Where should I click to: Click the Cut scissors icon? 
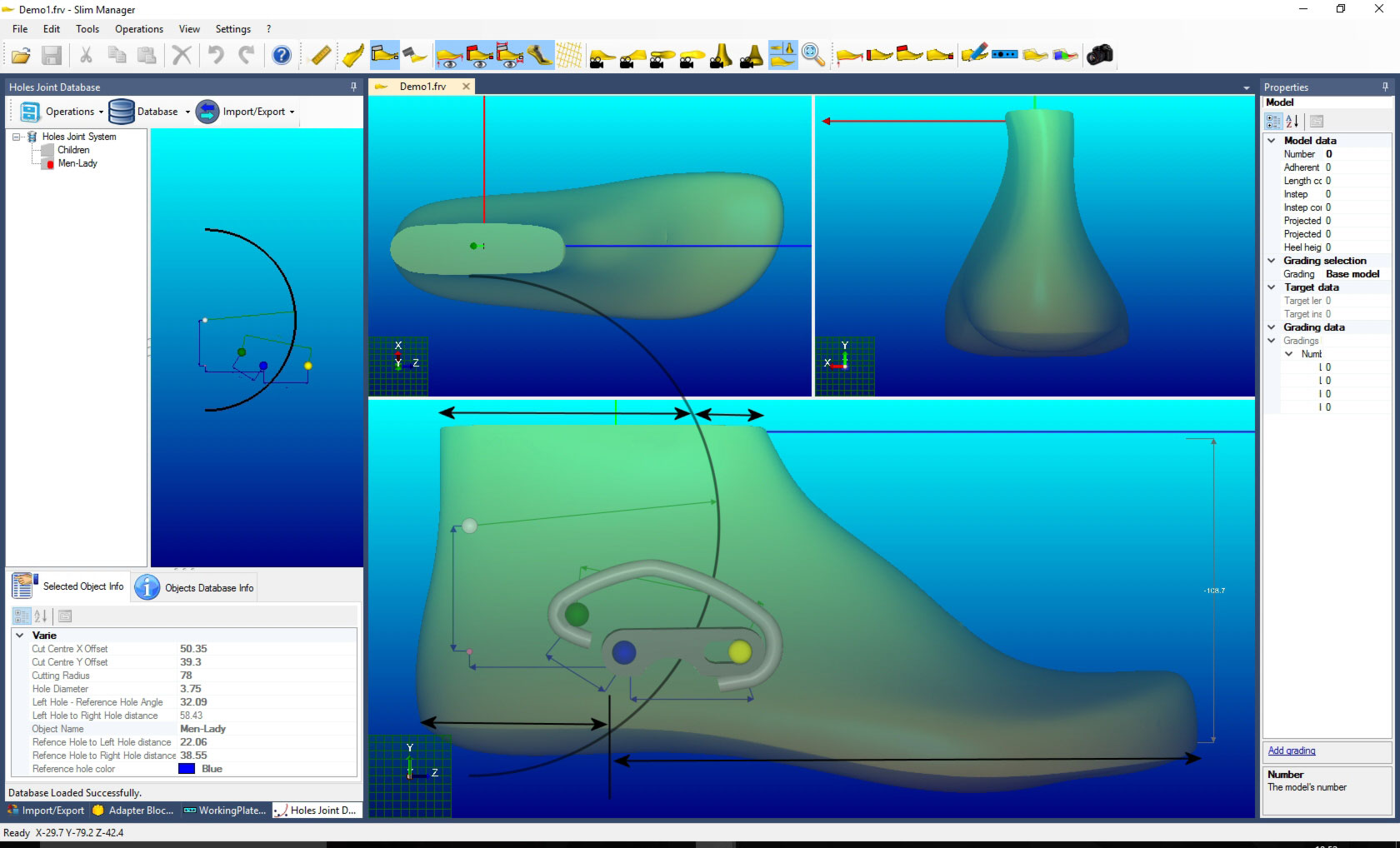pyautogui.click(x=86, y=56)
